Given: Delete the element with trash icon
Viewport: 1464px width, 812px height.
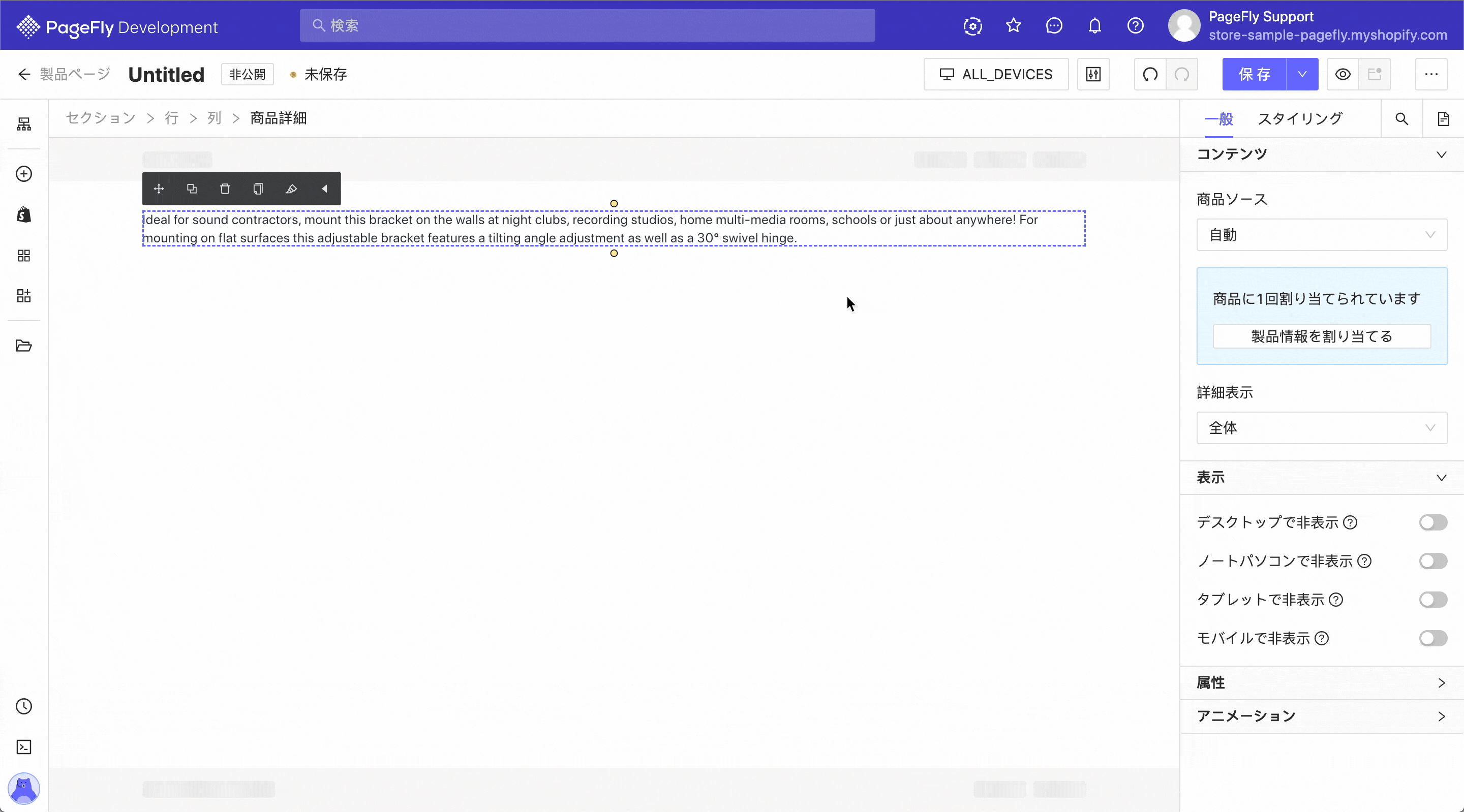Looking at the screenshot, I should tap(225, 189).
